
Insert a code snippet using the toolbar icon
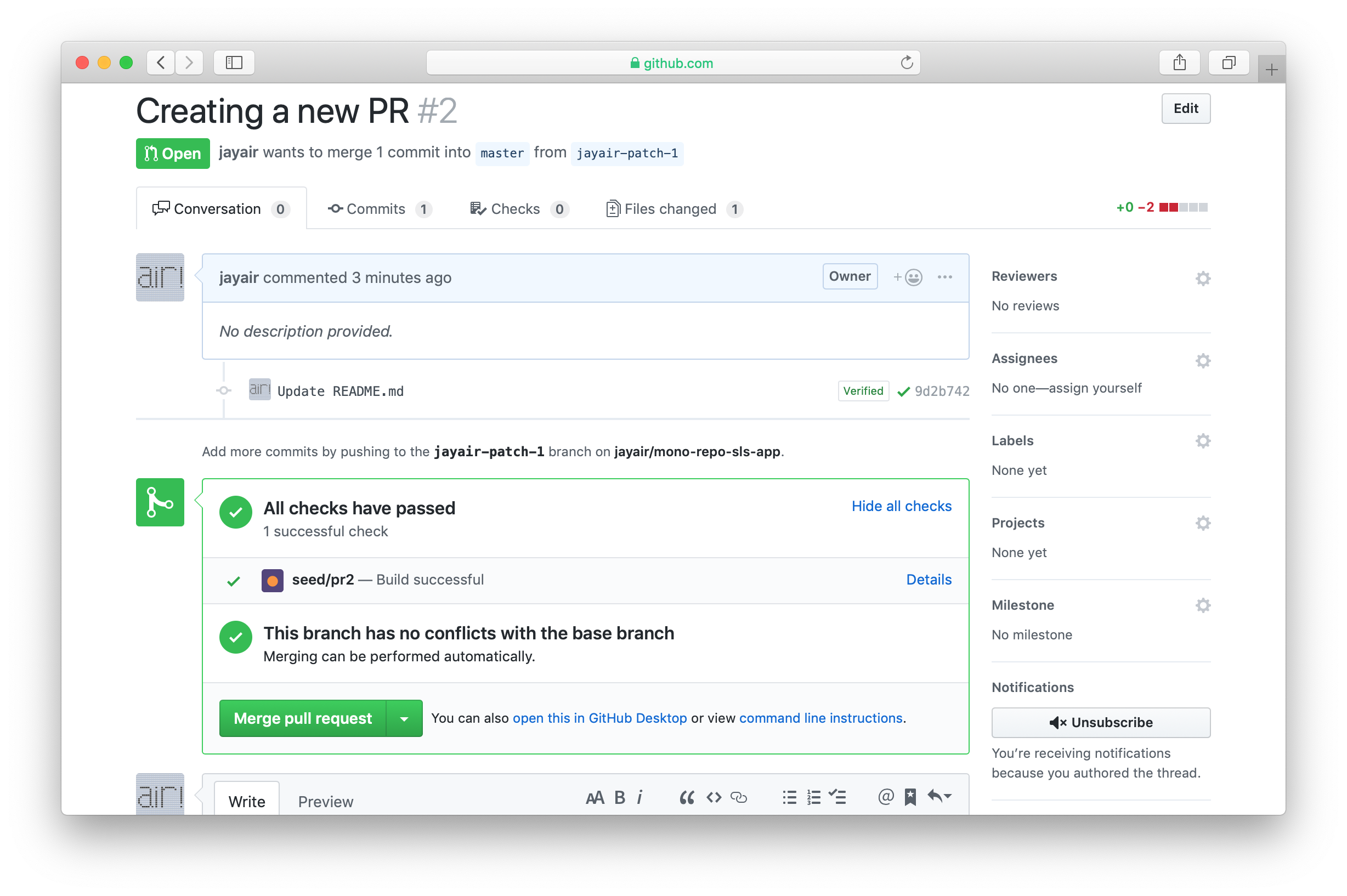[x=713, y=797]
